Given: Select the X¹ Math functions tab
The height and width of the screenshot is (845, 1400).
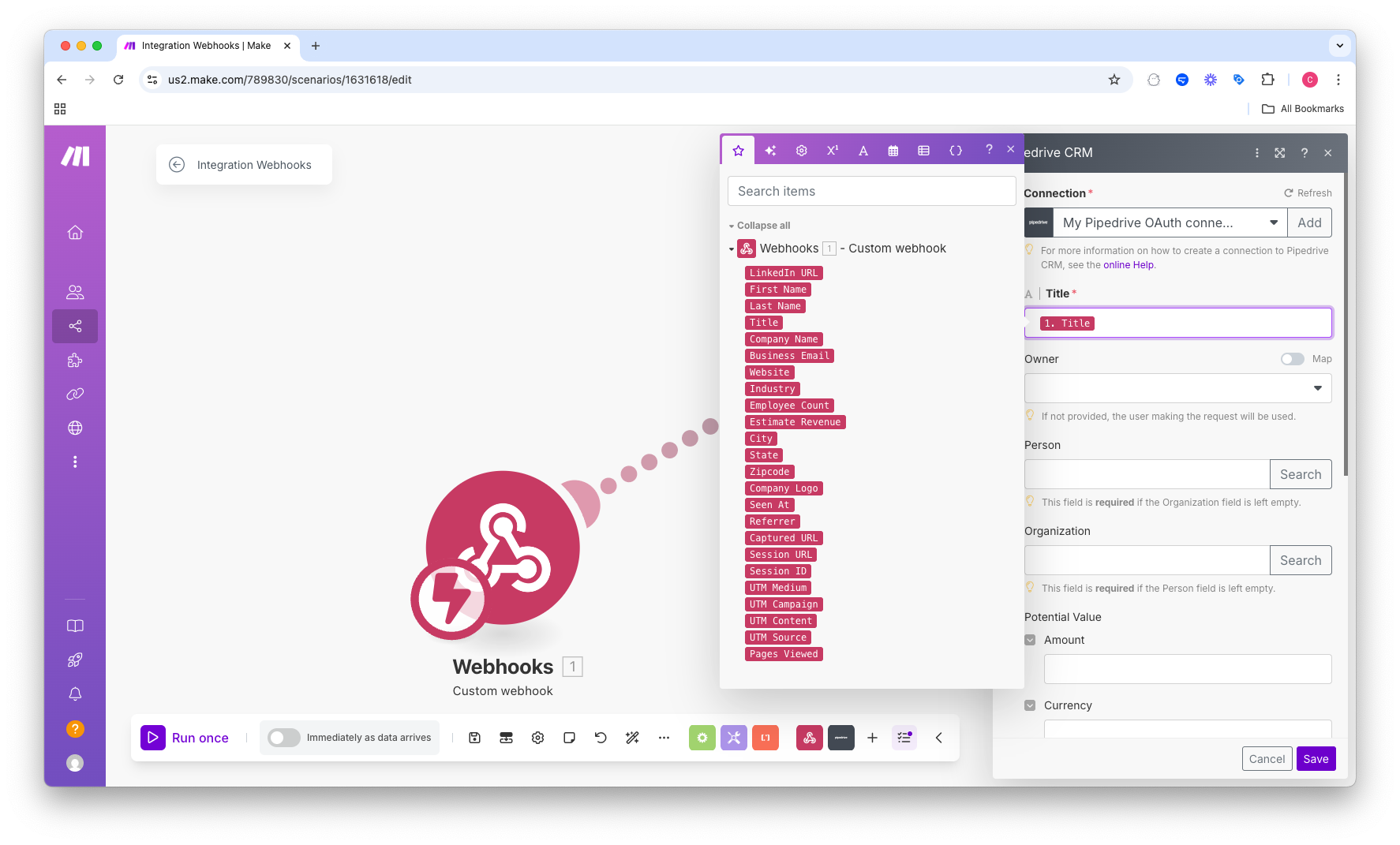Looking at the screenshot, I should [833, 150].
